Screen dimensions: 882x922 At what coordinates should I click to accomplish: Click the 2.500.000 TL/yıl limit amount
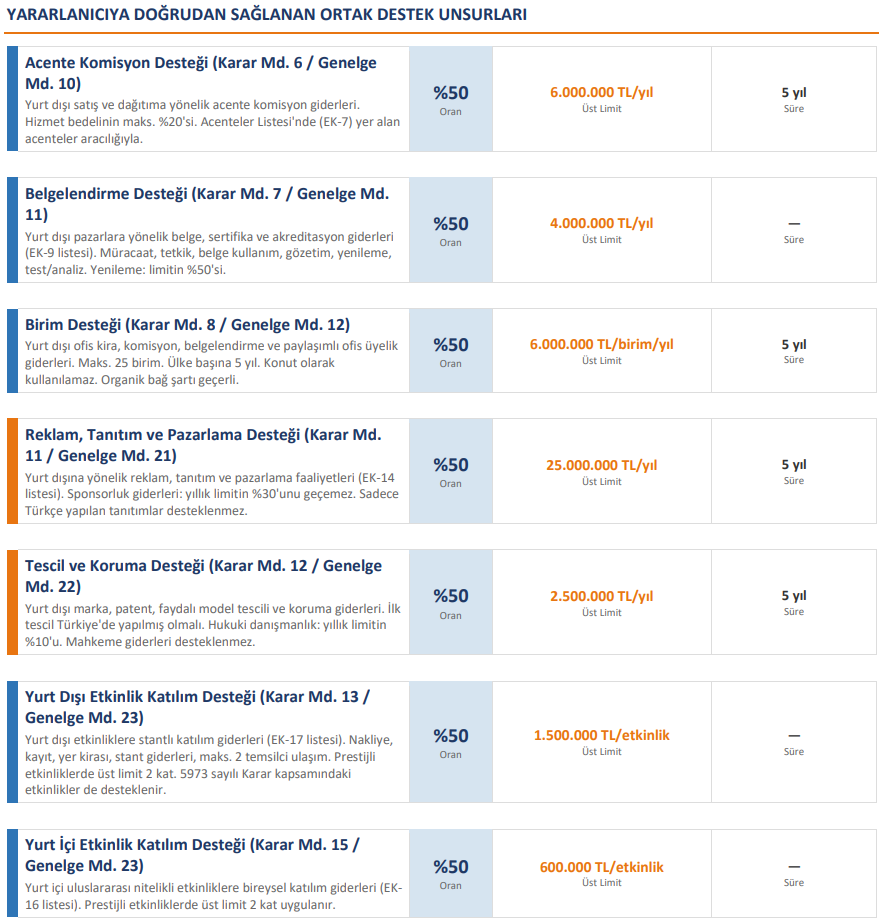click(601, 596)
